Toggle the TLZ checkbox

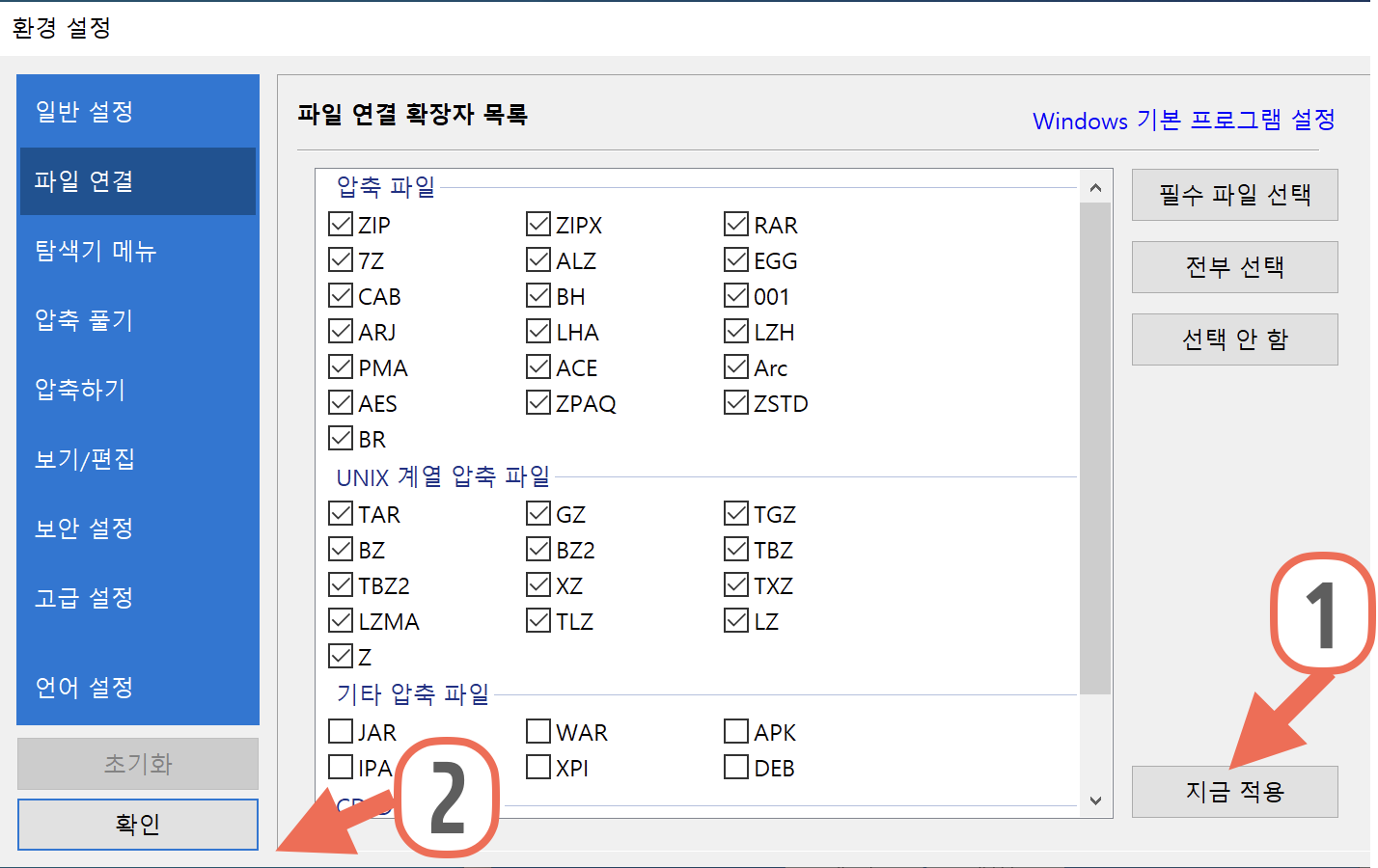coord(538,621)
